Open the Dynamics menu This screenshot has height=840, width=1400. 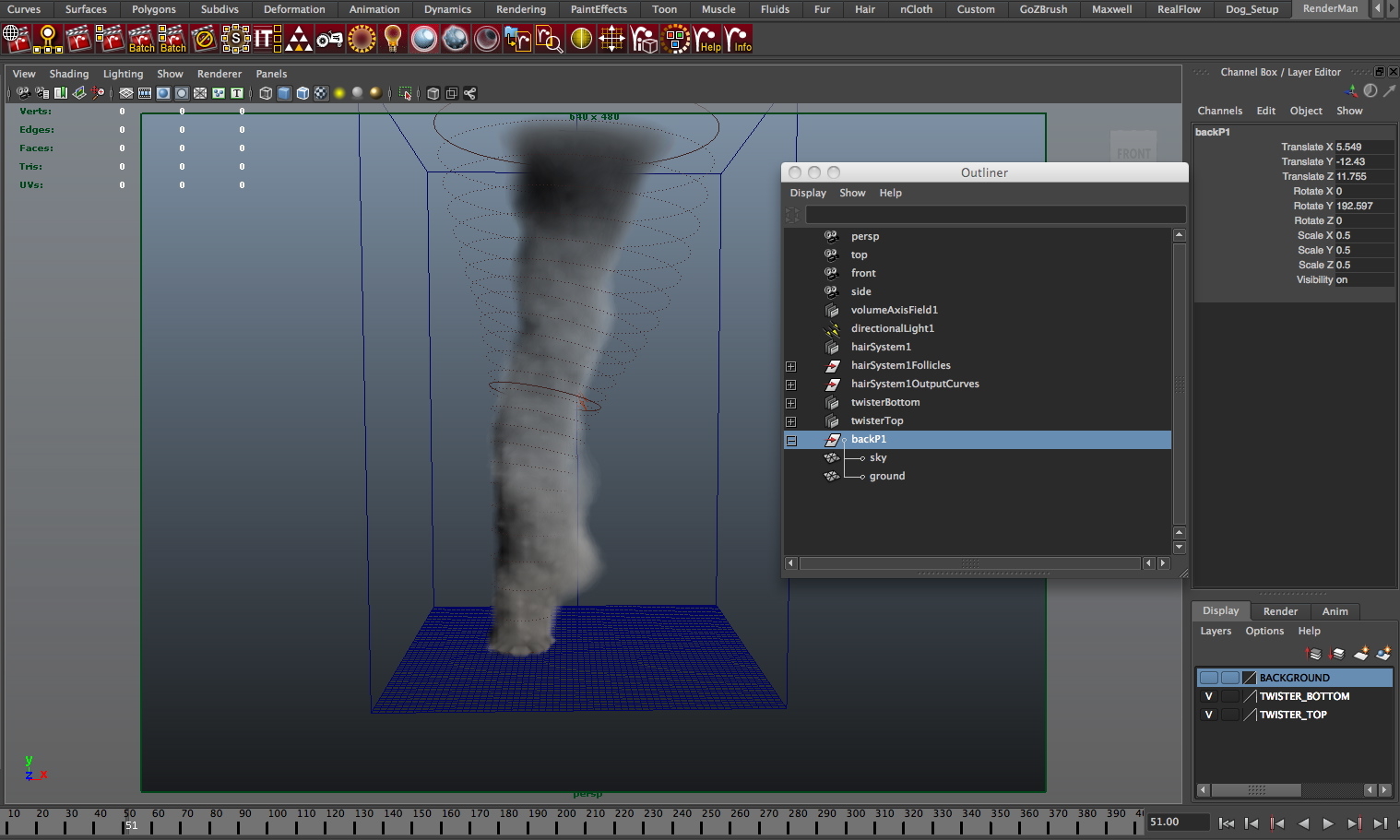coord(447,9)
